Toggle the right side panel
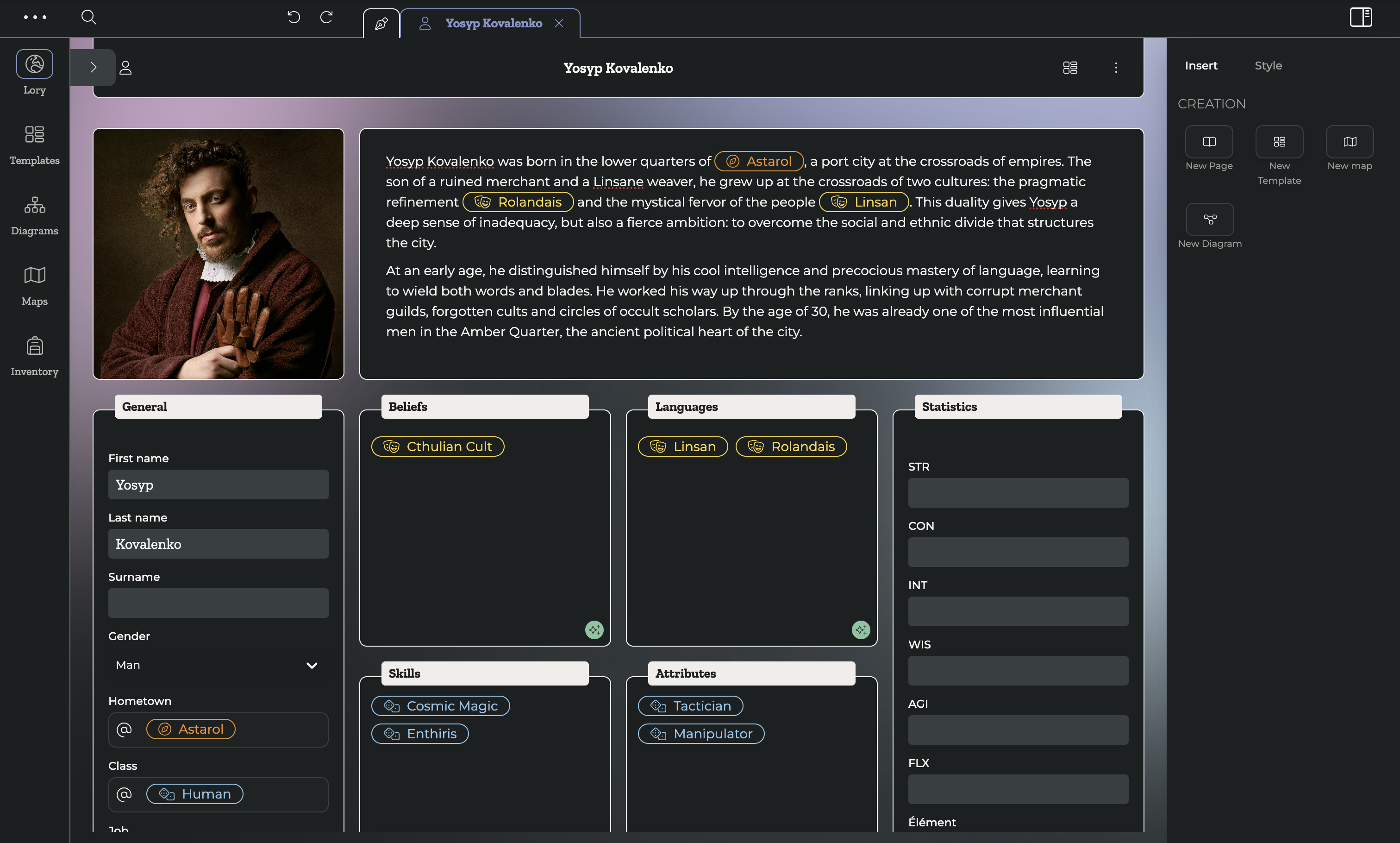Viewport: 1400px width, 843px height. click(1360, 17)
